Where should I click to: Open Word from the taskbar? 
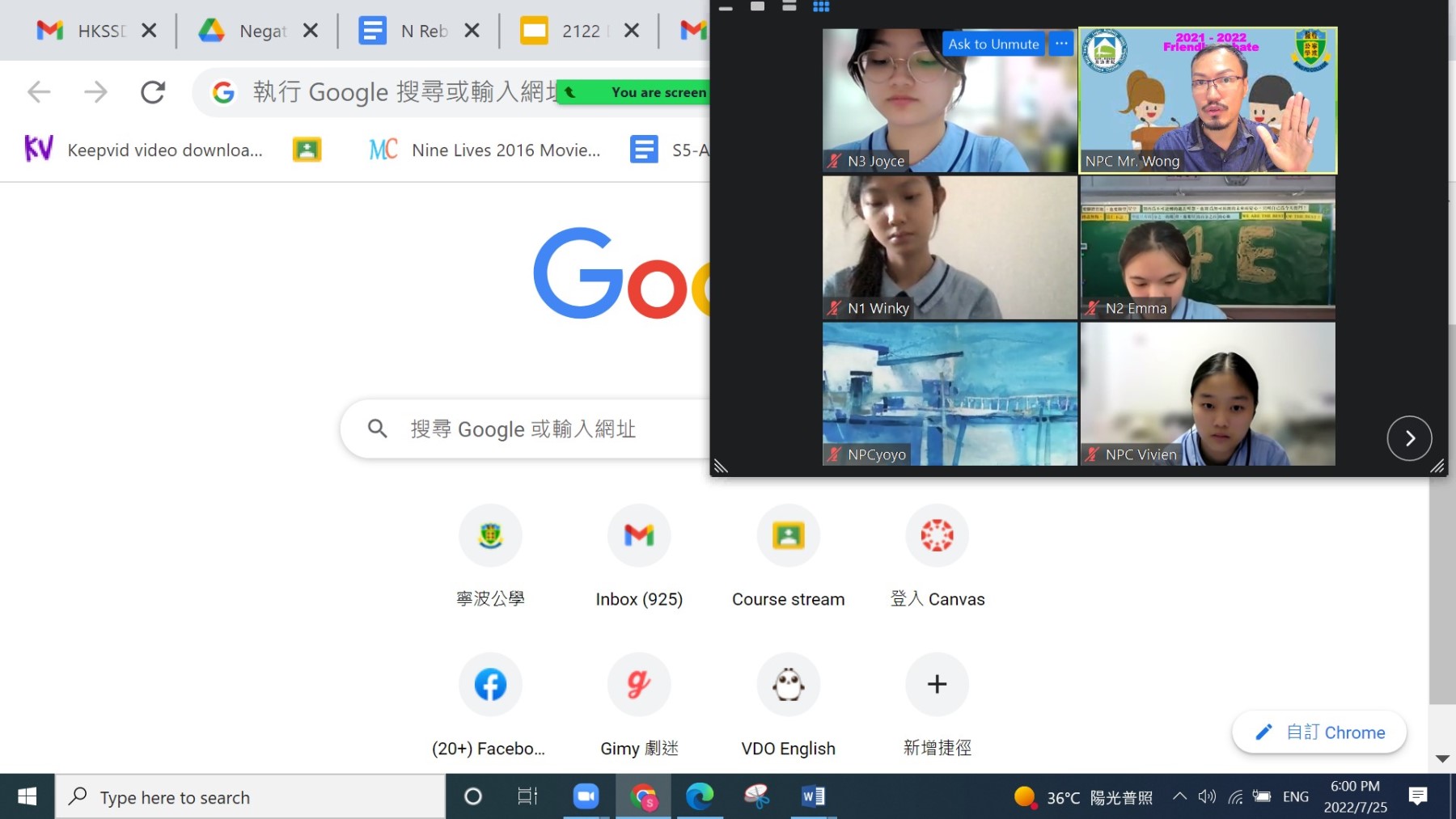point(813,797)
